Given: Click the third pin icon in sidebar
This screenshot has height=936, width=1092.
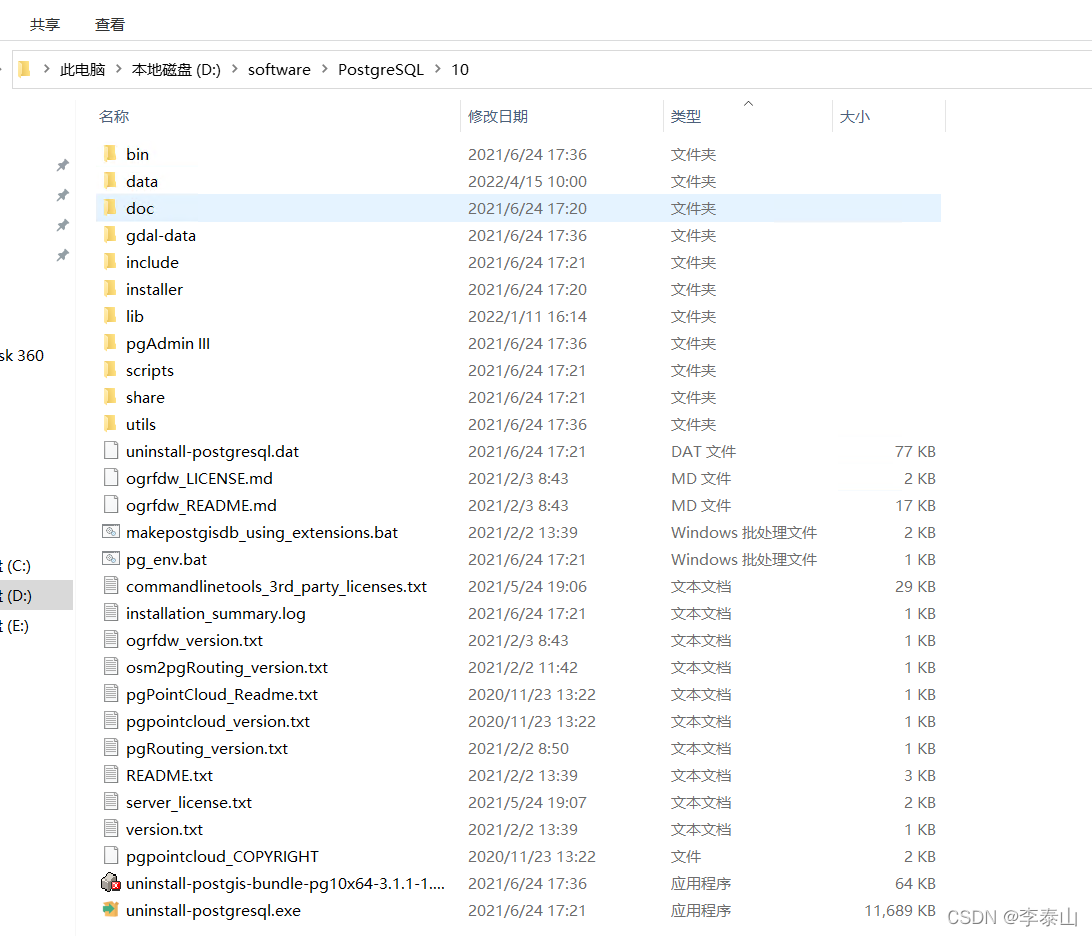Looking at the screenshot, I should [63, 225].
